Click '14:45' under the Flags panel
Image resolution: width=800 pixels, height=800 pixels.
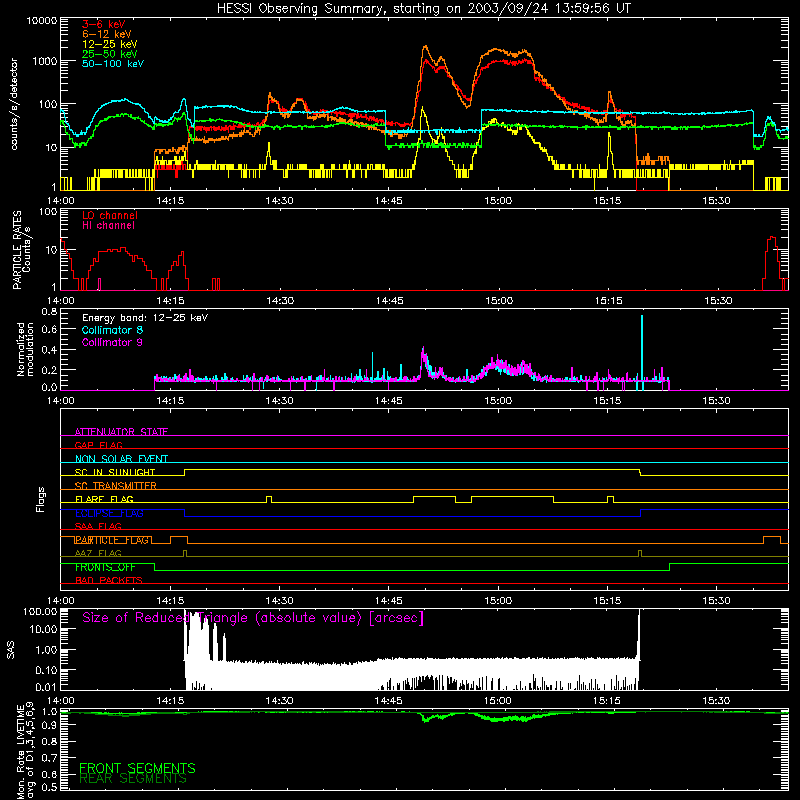click(x=388, y=601)
